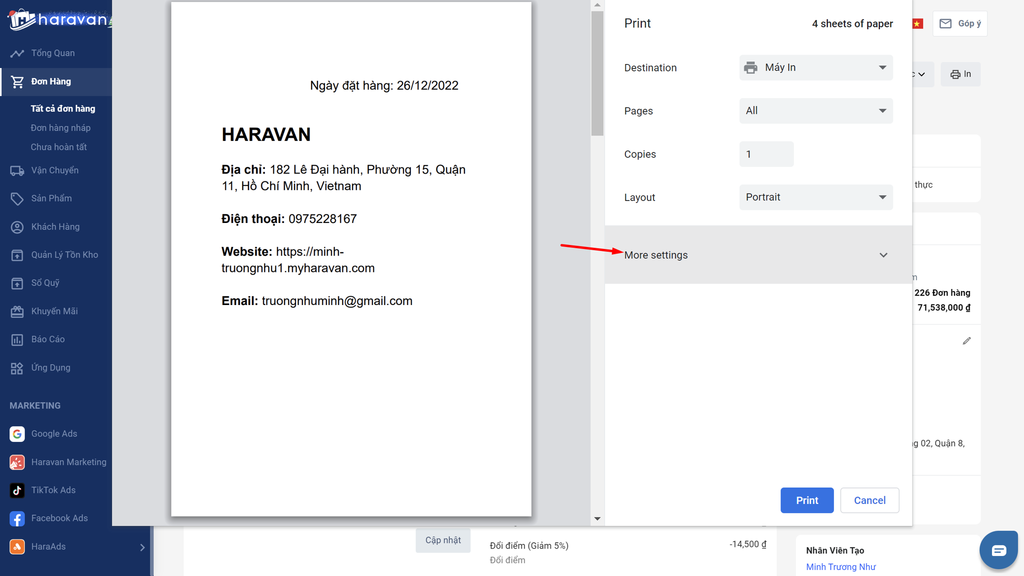The image size is (1024, 576).
Task: Click the Báo Cáo chart icon
Action: click(x=17, y=340)
